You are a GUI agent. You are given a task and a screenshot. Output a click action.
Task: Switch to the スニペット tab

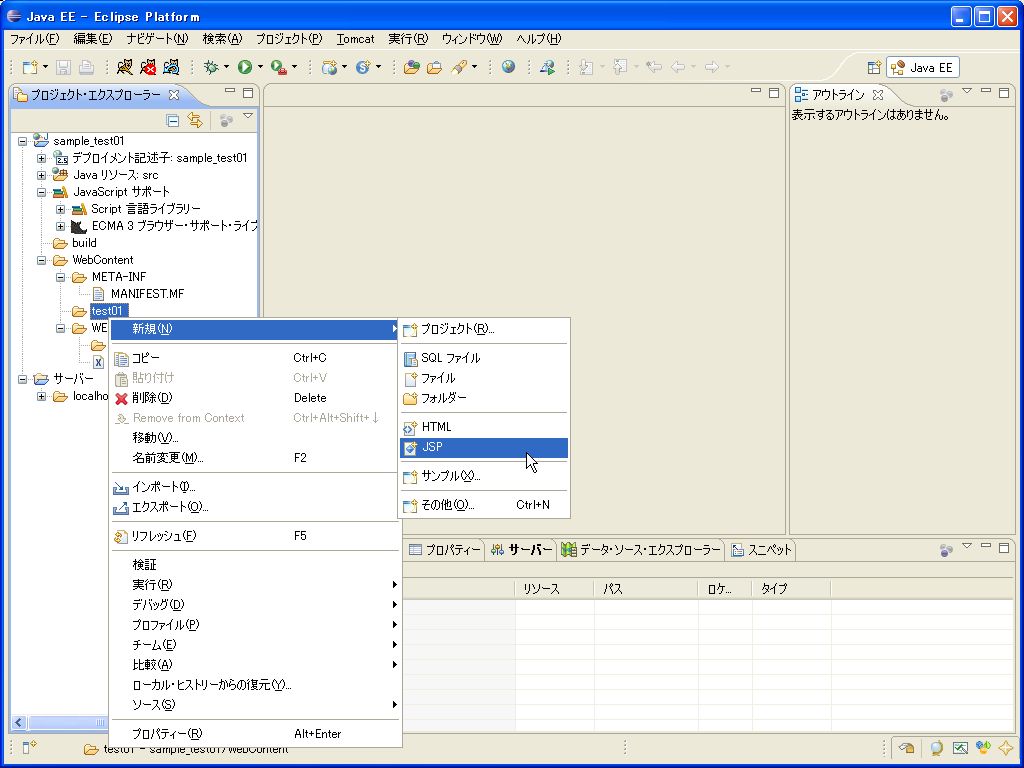(x=761, y=550)
